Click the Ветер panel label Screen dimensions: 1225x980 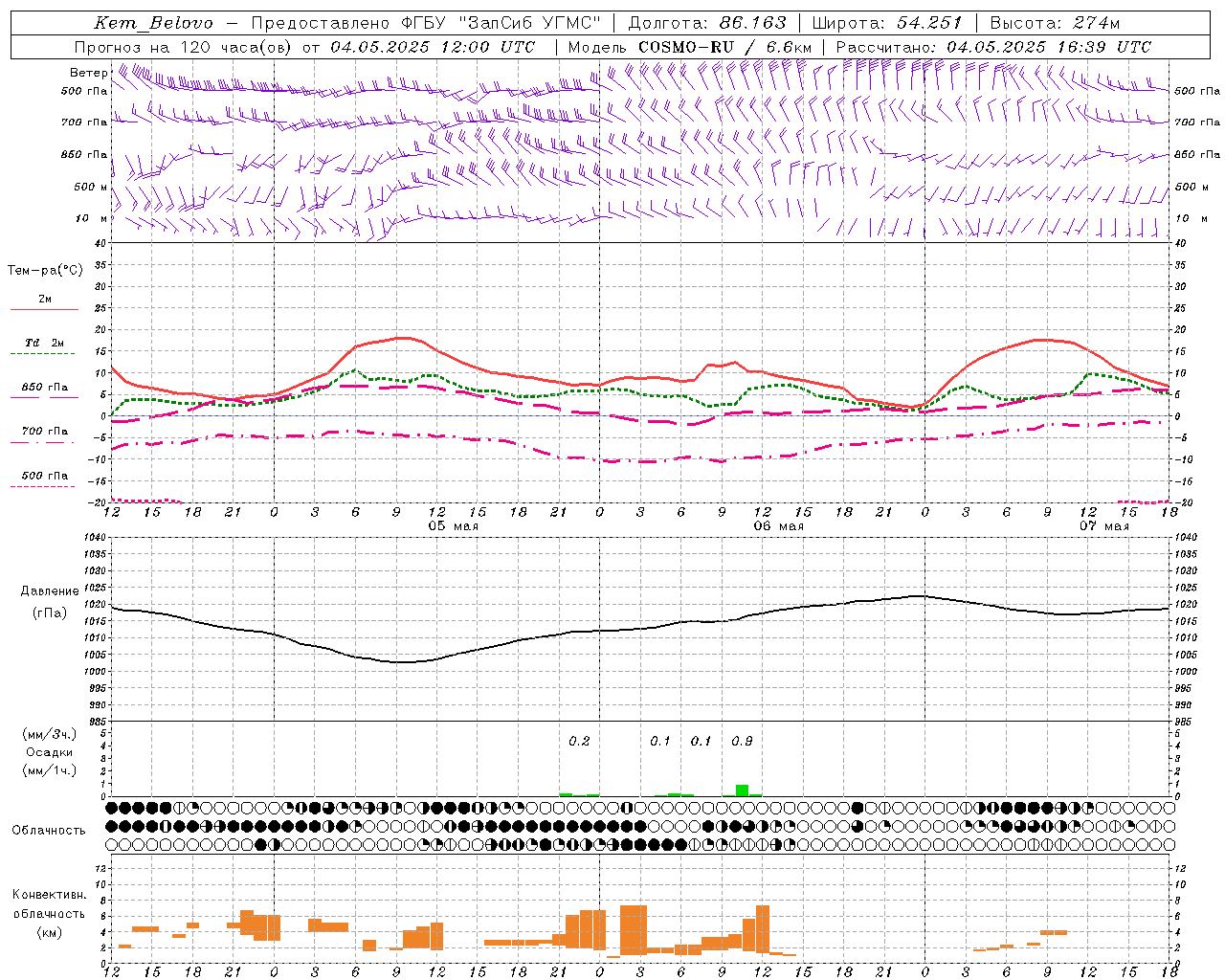(x=88, y=73)
